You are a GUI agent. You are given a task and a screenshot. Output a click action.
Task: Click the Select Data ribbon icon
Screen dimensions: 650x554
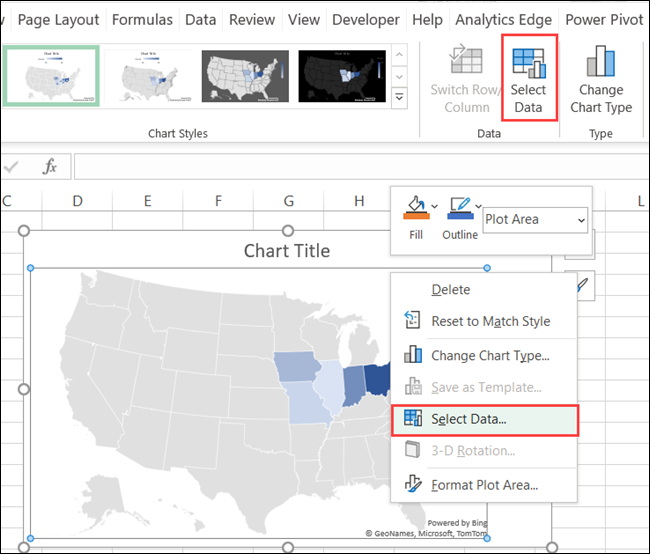coord(528,62)
